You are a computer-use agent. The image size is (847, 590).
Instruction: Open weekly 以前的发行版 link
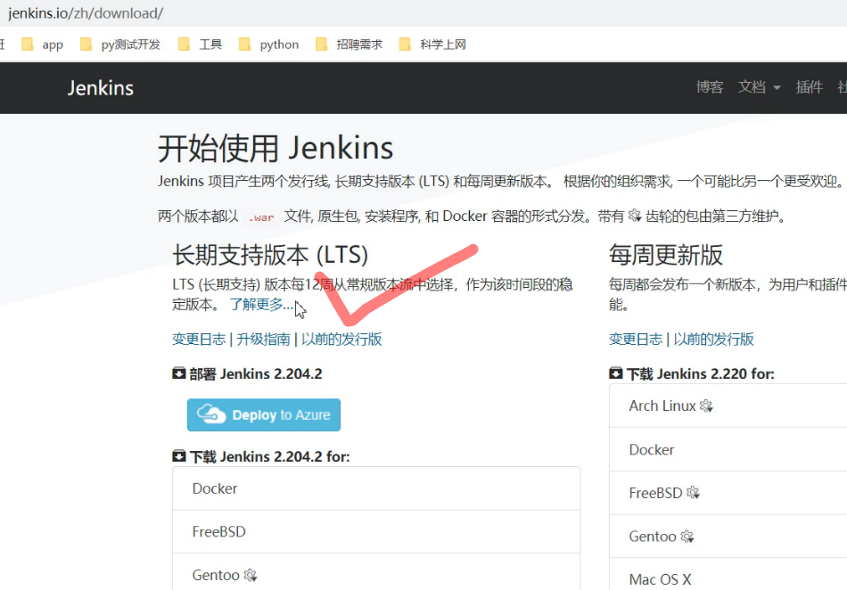pos(714,339)
